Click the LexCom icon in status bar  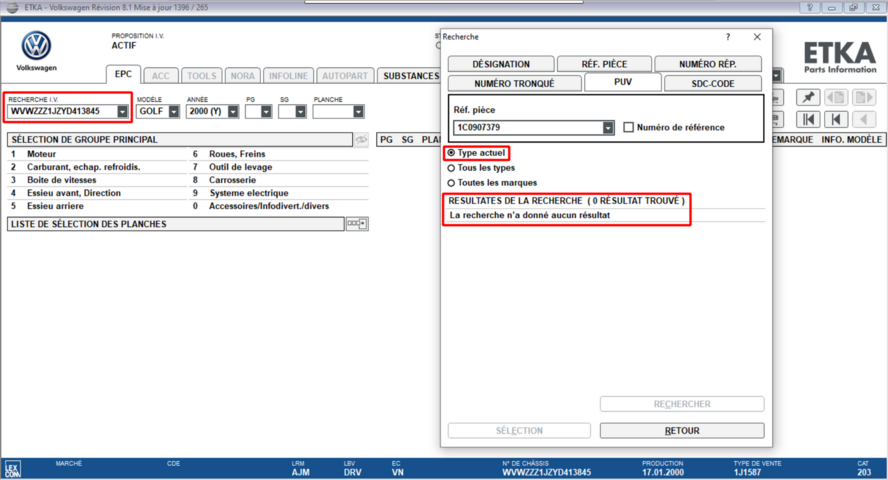pos(12,469)
